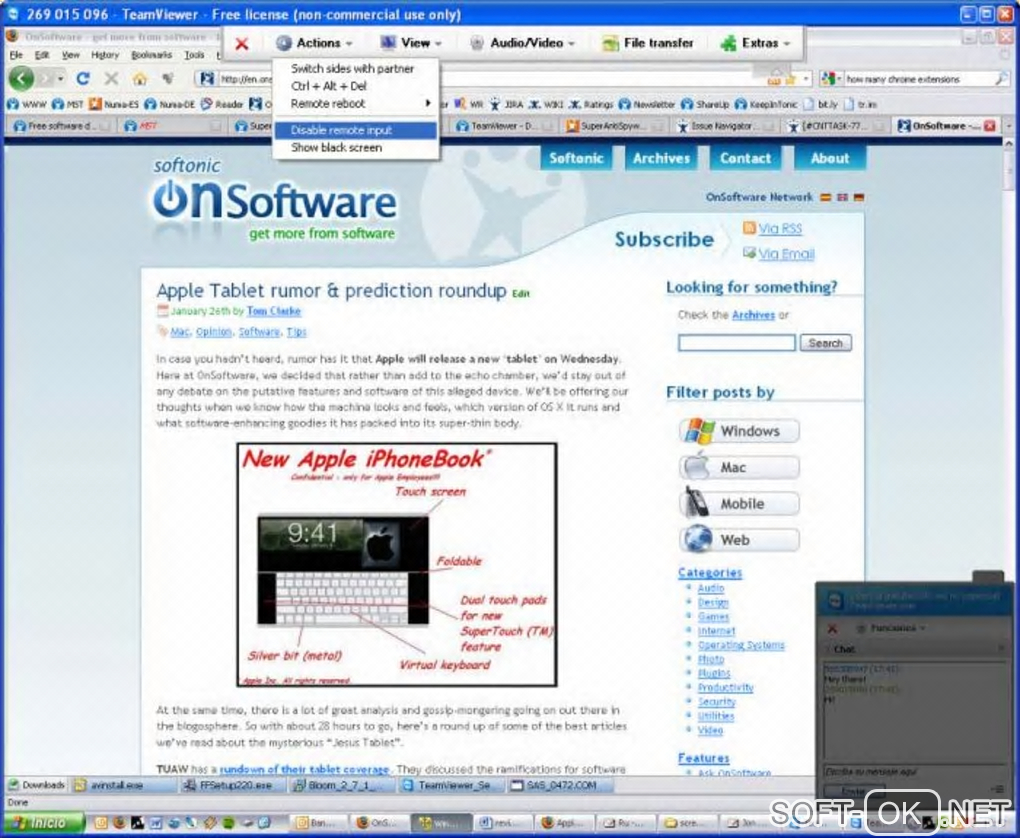Subscribe Via Email link
Image resolution: width=1020 pixels, height=838 pixels.
[x=786, y=254]
